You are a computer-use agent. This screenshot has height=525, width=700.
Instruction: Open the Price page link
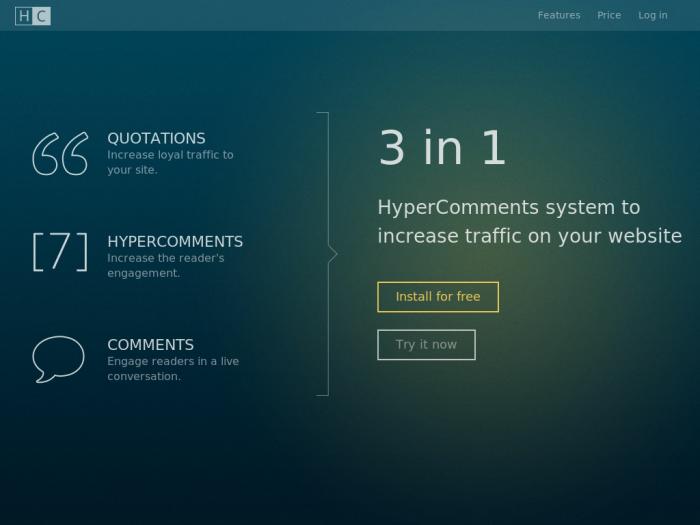pyautogui.click(x=609, y=16)
